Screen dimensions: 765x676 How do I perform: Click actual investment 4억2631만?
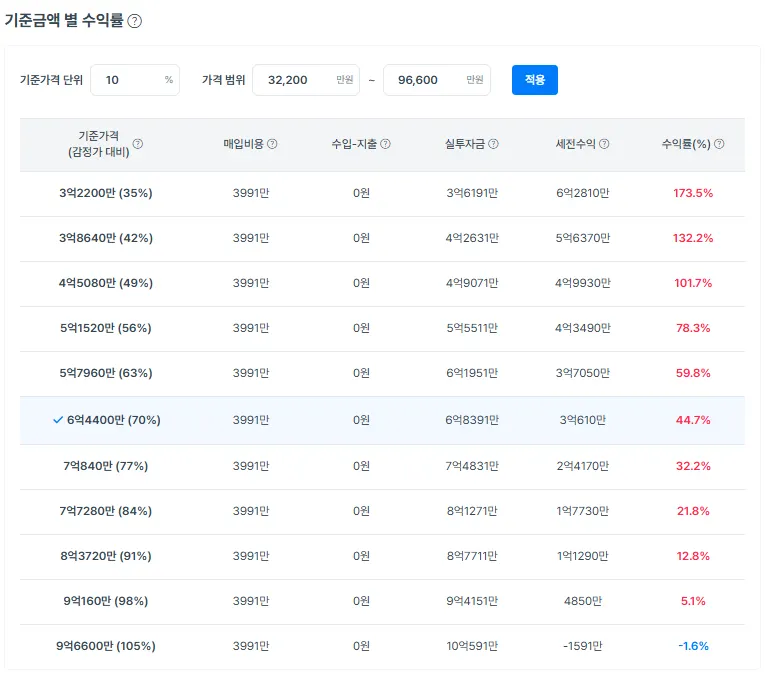tap(472, 238)
